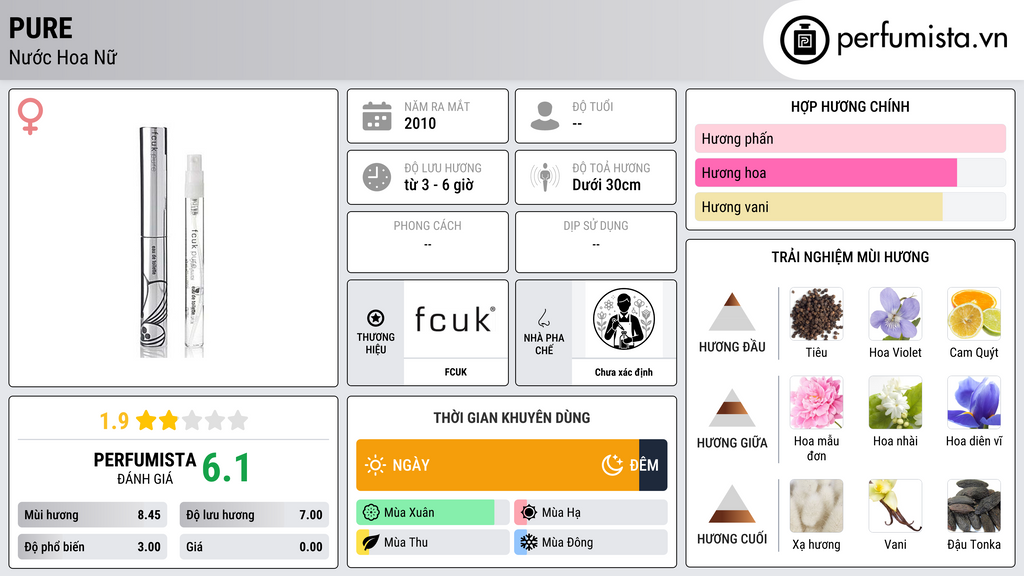Image resolution: width=1024 pixels, height=576 pixels.
Task: Select the Mùa Xuân season bar
Action: tap(433, 513)
